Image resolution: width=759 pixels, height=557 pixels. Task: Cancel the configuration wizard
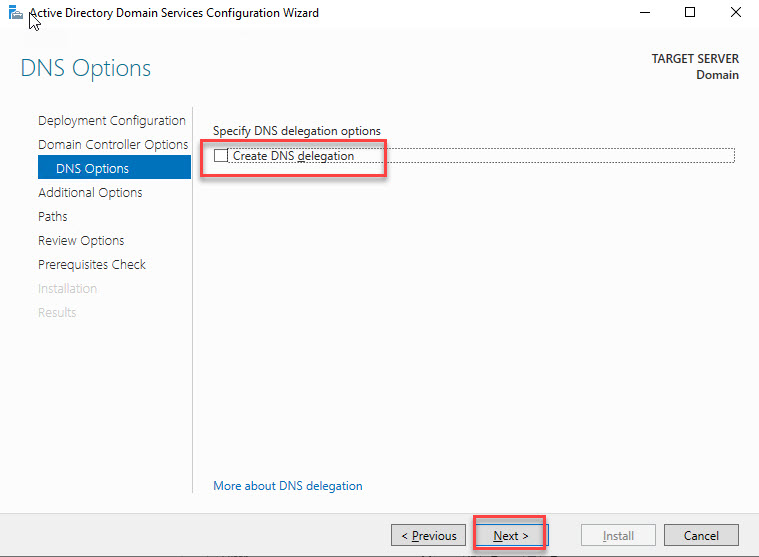pos(701,535)
